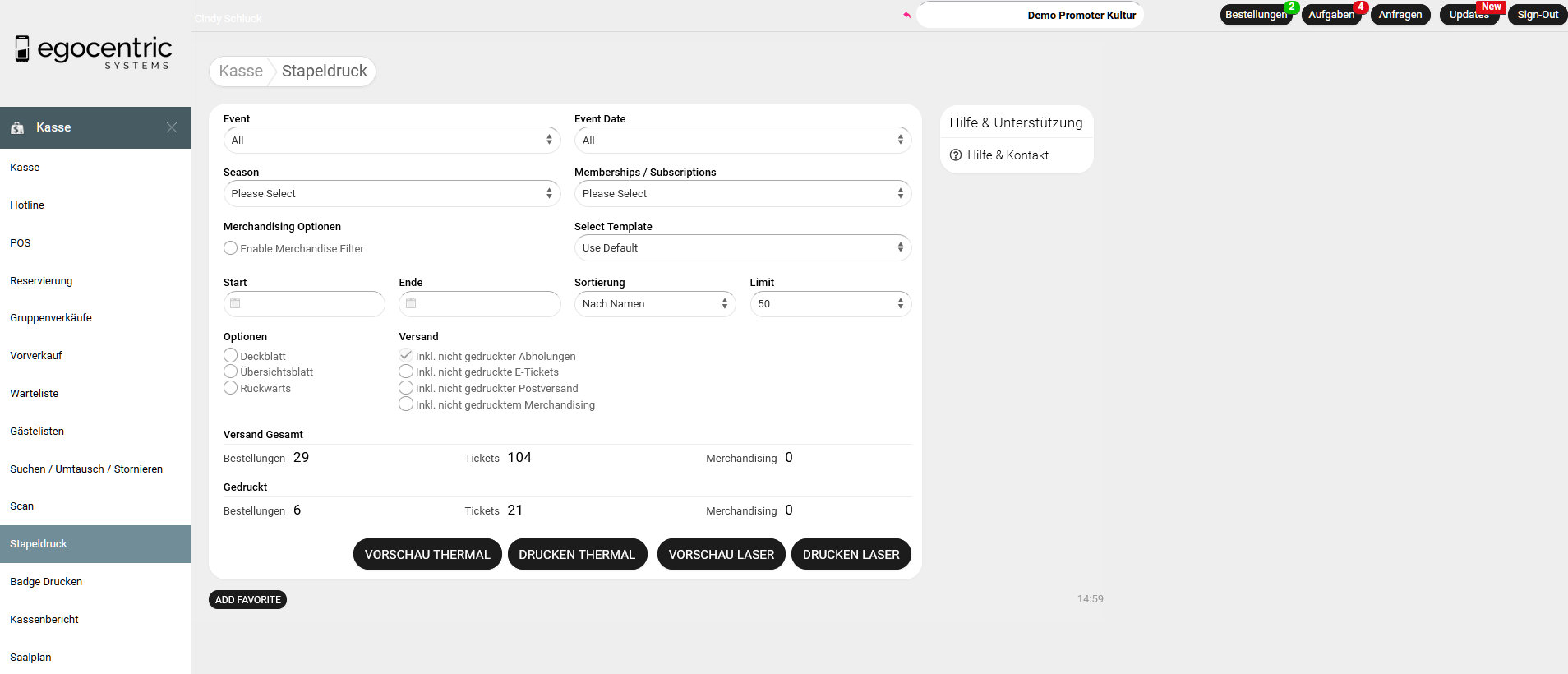Expand the Sortierung dropdown showing Nach Namen
The image size is (1568, 674).
click(x=654, y=304)
